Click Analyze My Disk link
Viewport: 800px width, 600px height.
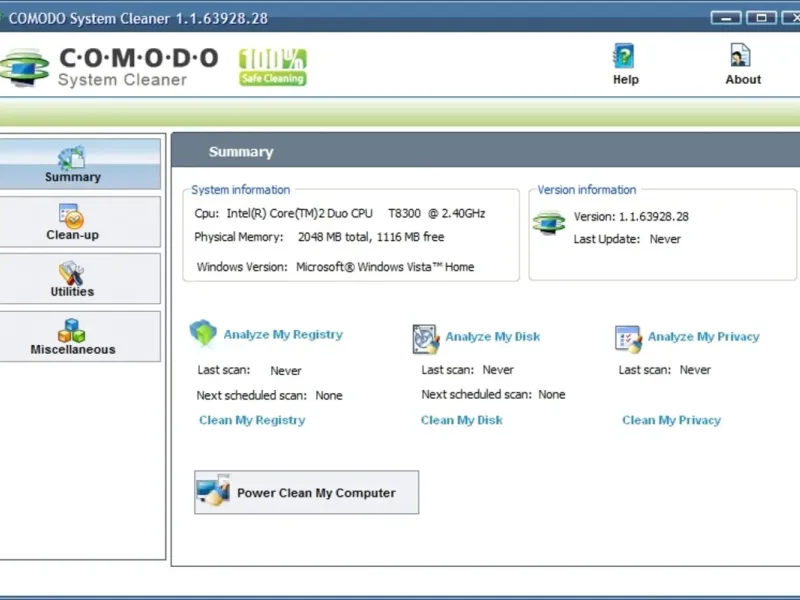coord(493,337)
